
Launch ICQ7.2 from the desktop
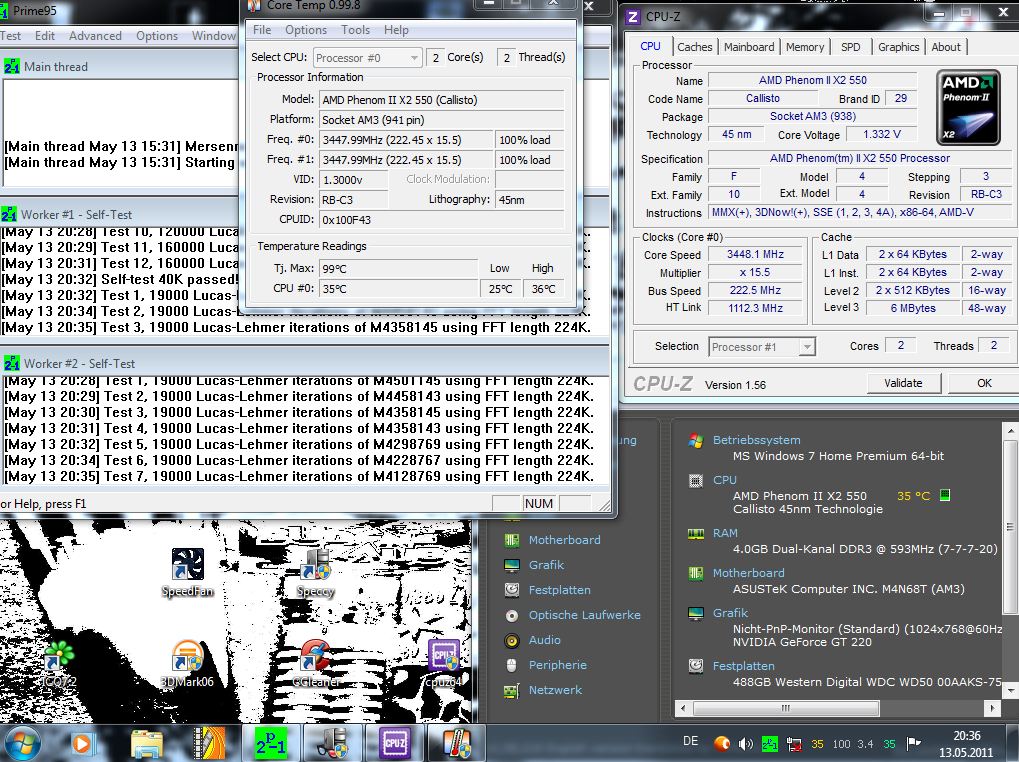click(x=58, y=663)
